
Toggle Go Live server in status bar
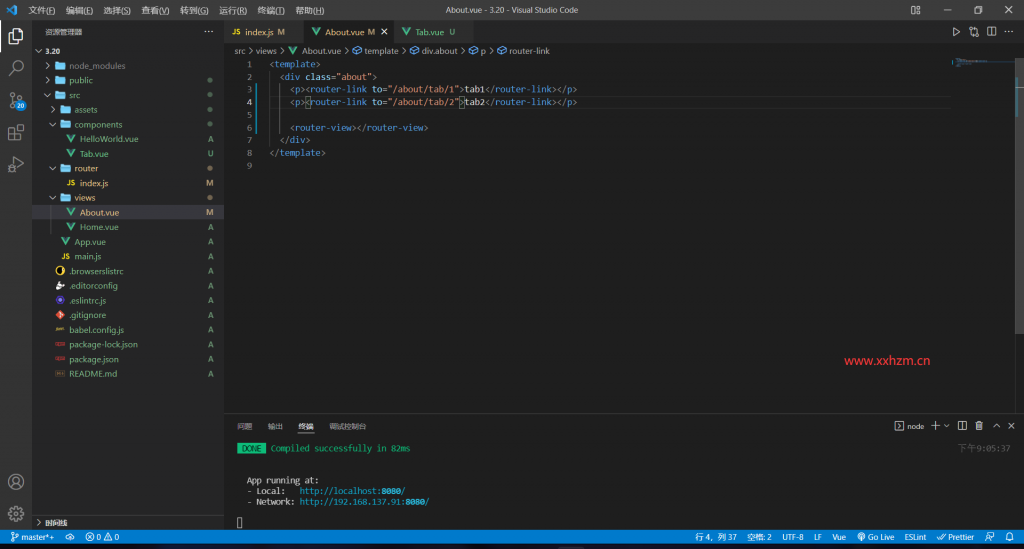[875, 537]
